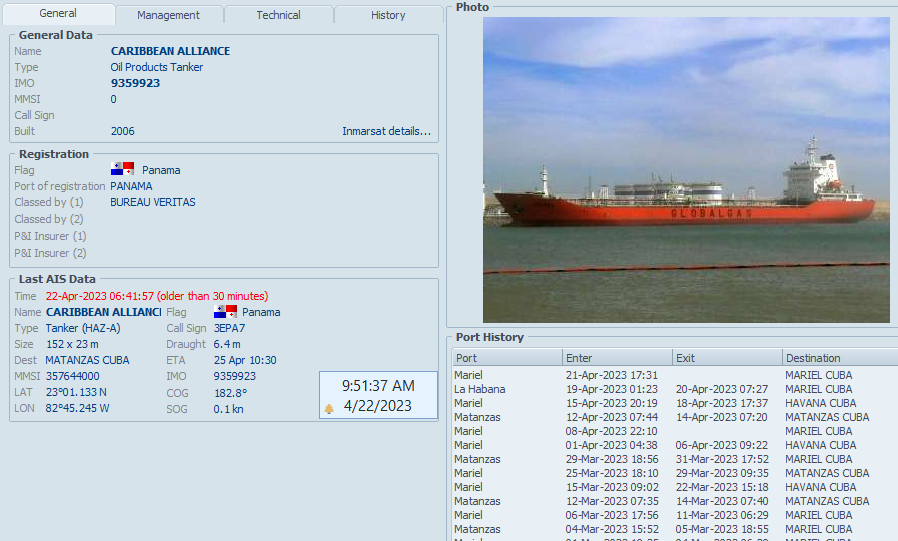Select the La Habana port history row
Viewport: 898px width, 541px height.
click(x=675, y=389)
